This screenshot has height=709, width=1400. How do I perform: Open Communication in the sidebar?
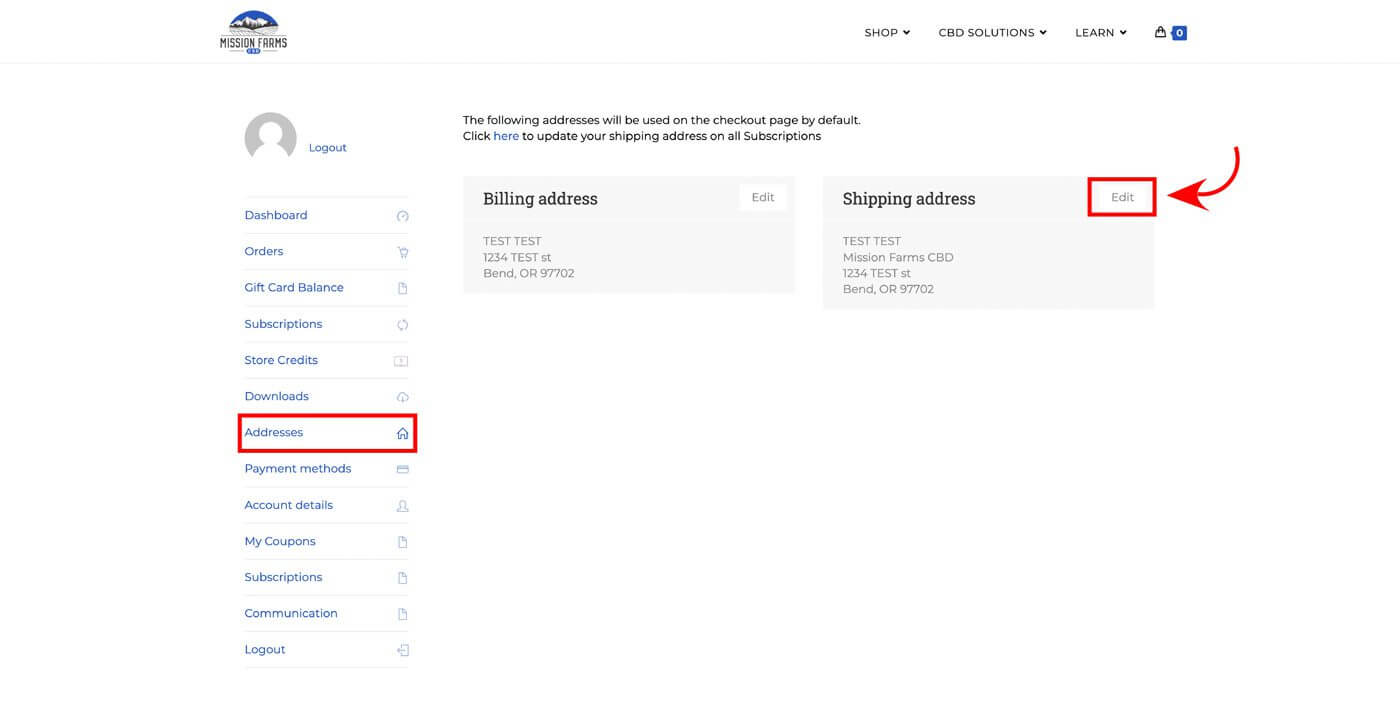tap(291, 613)
